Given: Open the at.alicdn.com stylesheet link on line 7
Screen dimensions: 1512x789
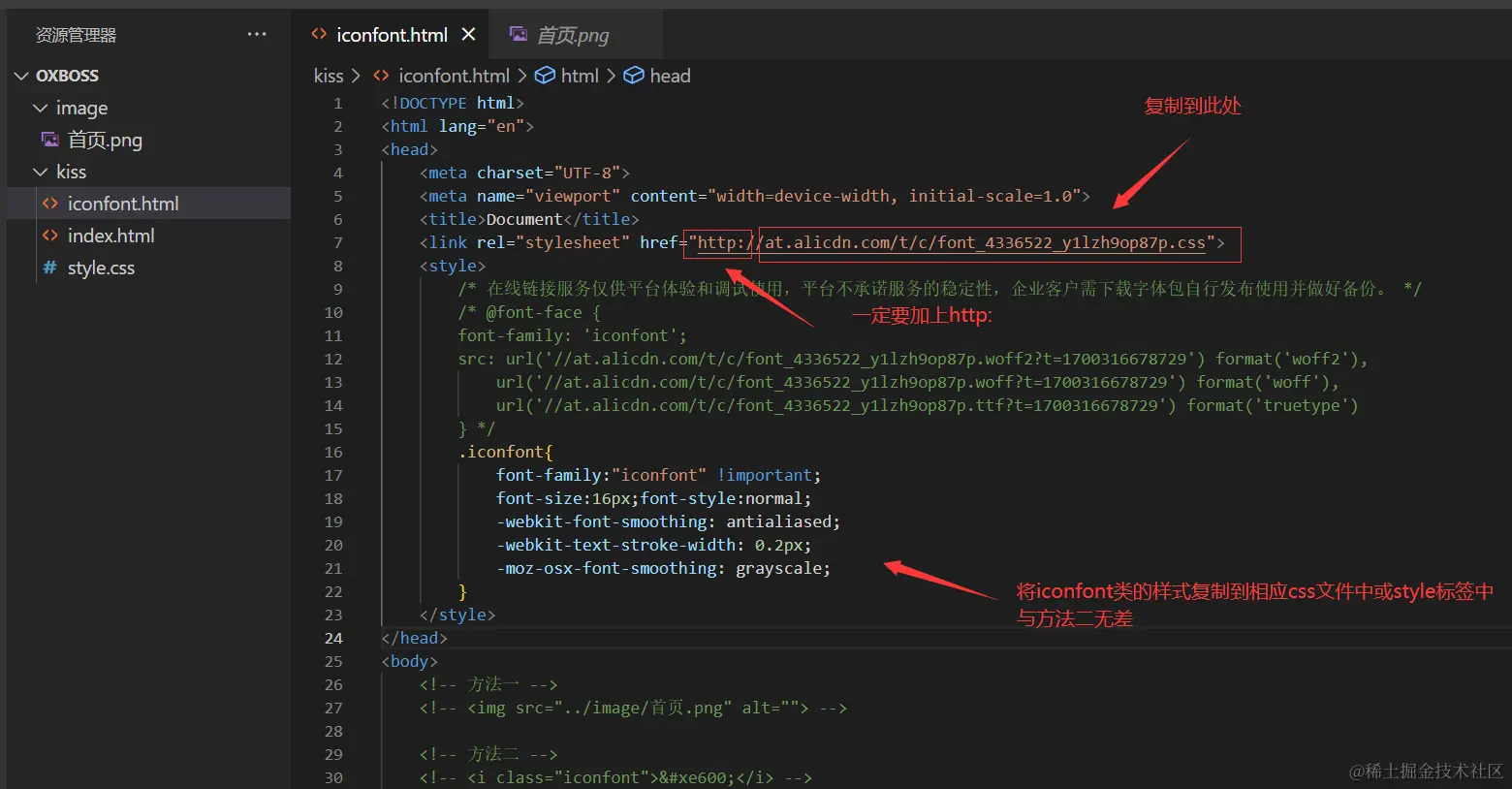Looking at the screenshot, I should tap(951, 242).
